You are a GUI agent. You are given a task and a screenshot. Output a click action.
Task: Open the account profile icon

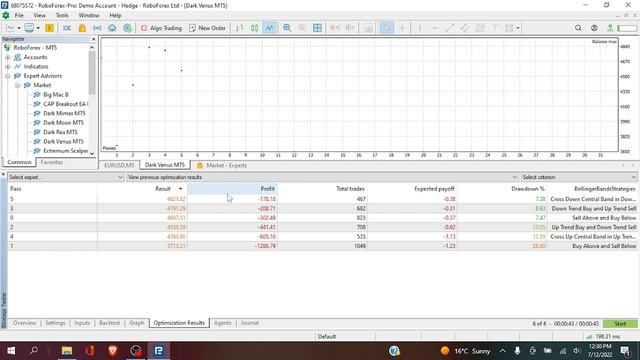point(594,28)
